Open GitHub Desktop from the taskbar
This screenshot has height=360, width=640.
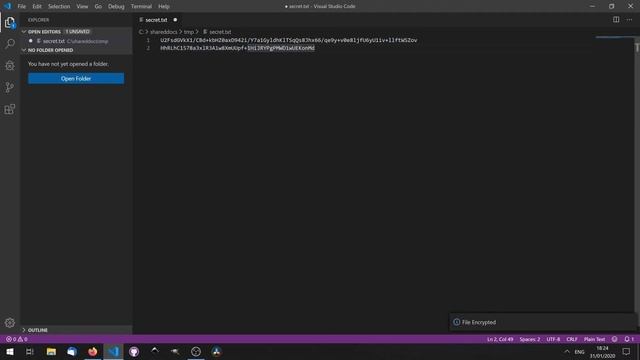pos(134,351)
